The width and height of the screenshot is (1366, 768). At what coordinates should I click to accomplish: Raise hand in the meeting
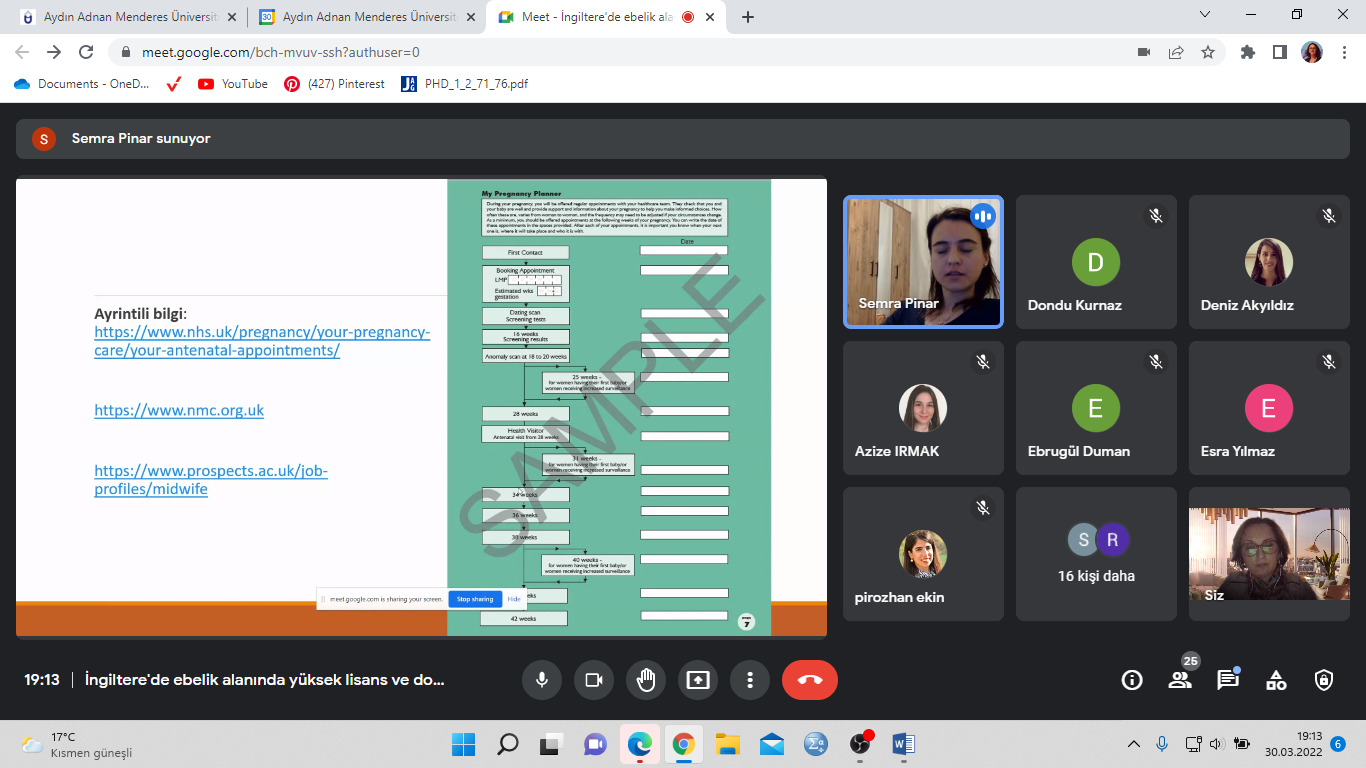[646, 680]
